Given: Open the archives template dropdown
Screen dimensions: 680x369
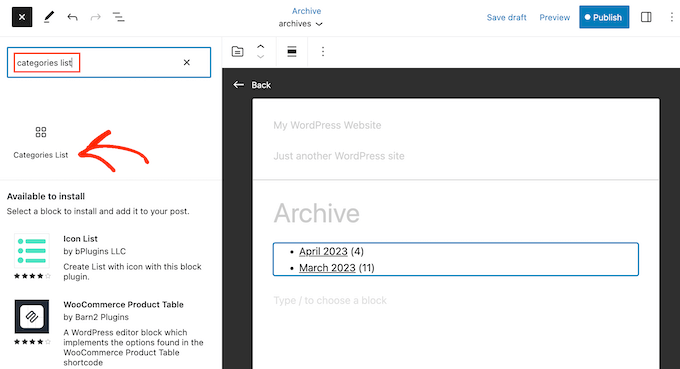Looking at the screenshot, I should 300,24.
